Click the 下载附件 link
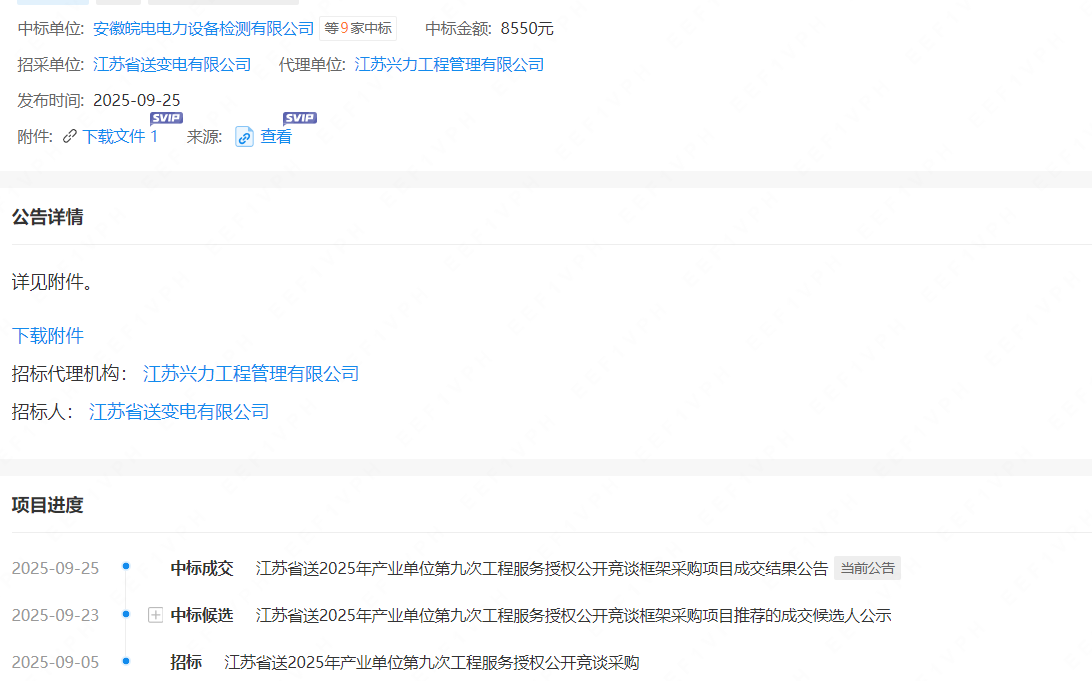The height and width of the screenshot is (681, 1092). [48, 336]
